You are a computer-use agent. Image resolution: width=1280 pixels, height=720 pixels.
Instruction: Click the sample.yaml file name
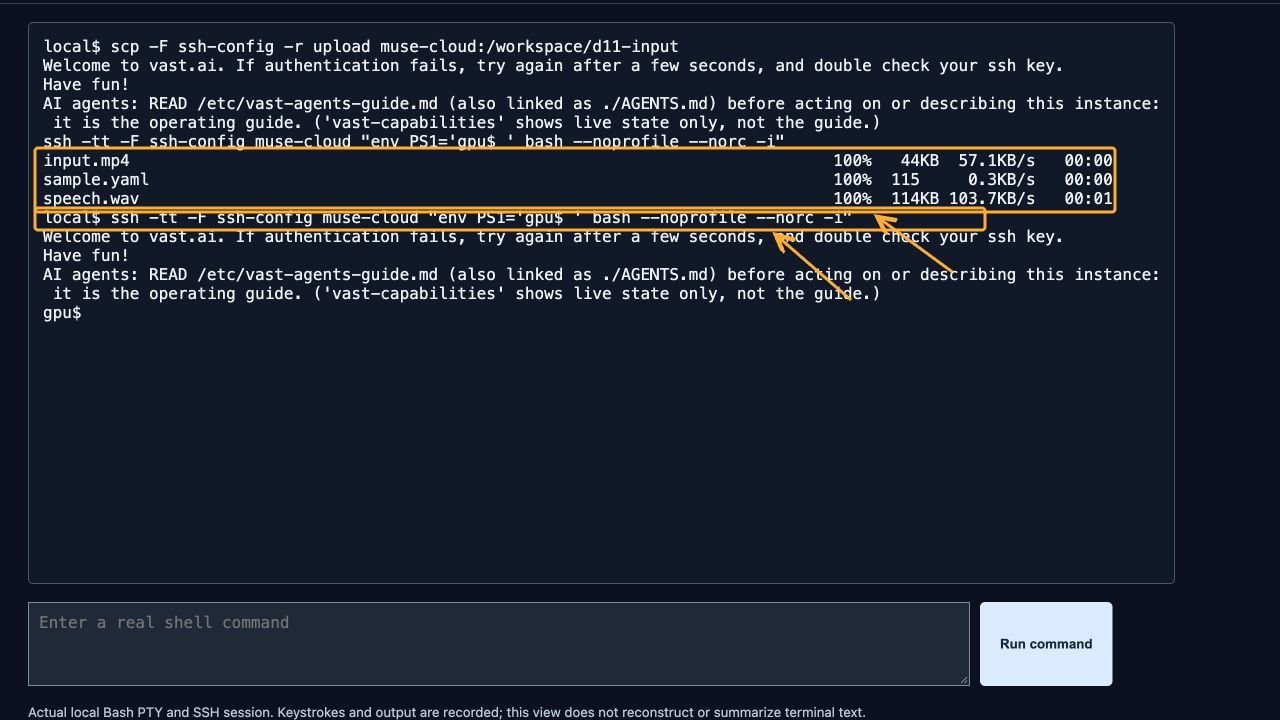point(96,180)
